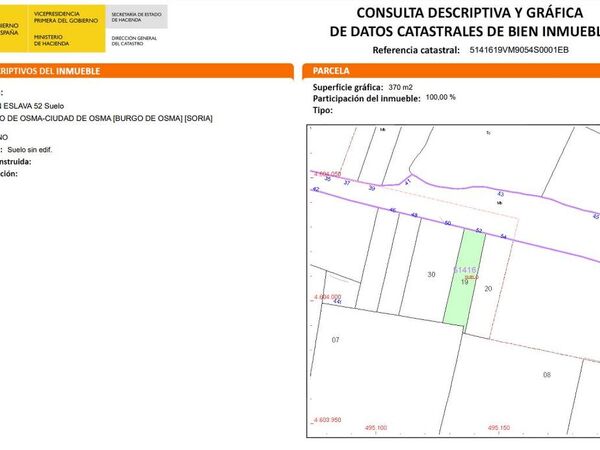Click the green highlighted parcel 19
The height and width of the screenshot is (450, 600).
pos(465,277)
